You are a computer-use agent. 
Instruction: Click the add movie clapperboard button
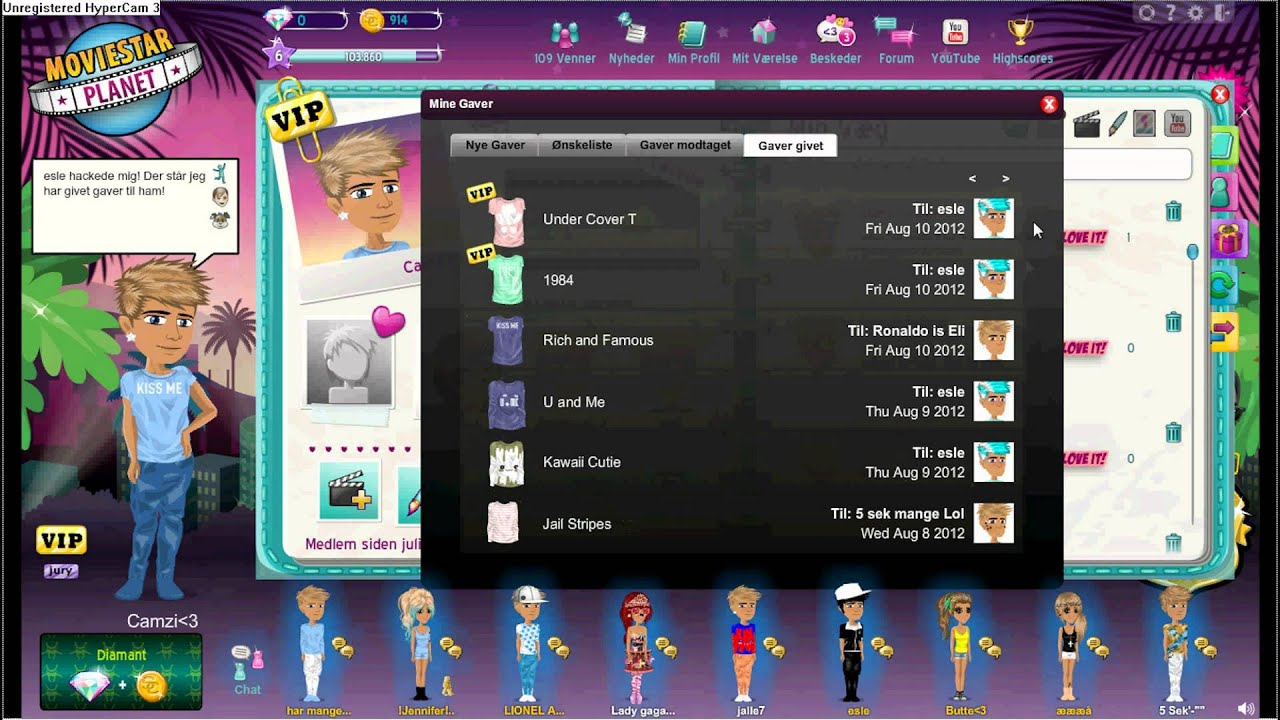(x=349, y=491)
